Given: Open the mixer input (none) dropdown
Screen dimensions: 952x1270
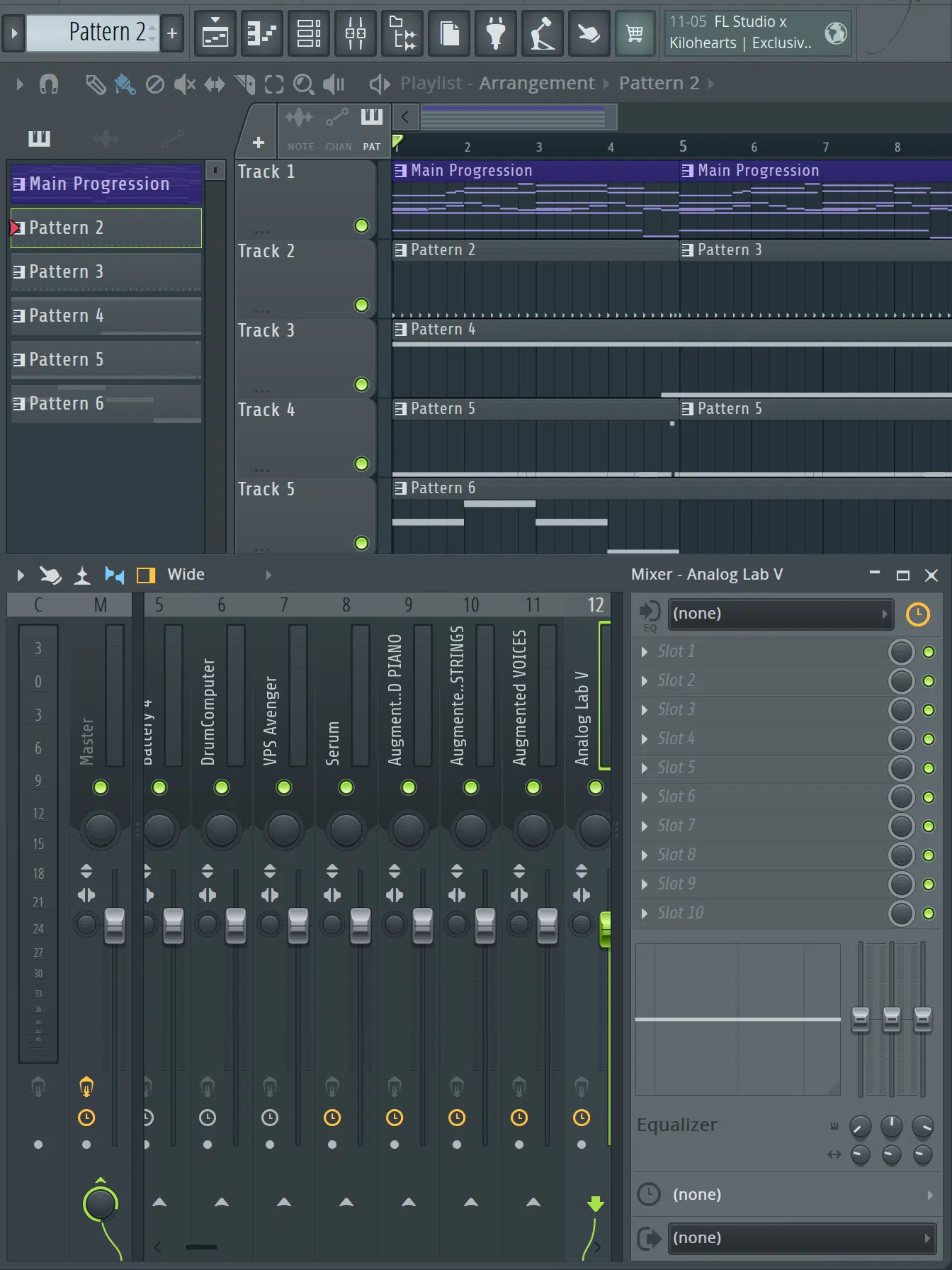Looking at the screenshot, I should [x=780, y=614].
